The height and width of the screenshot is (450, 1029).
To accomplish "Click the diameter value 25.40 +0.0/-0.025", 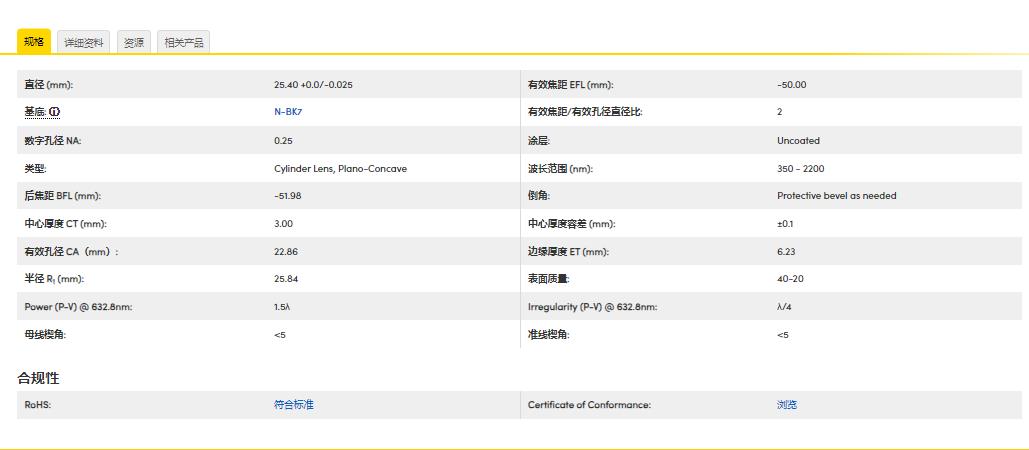I will point(313,85).
